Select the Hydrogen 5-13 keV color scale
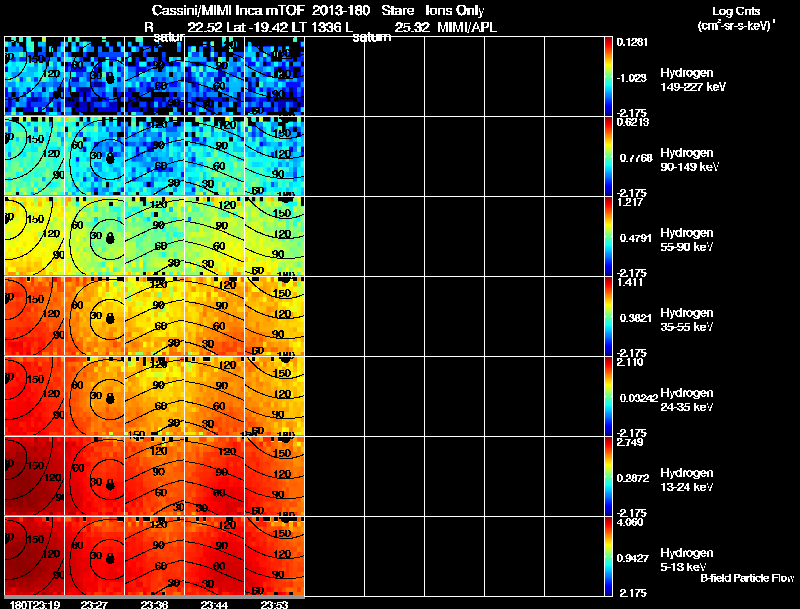The image size is (800, 609). [x=610, y=556]
